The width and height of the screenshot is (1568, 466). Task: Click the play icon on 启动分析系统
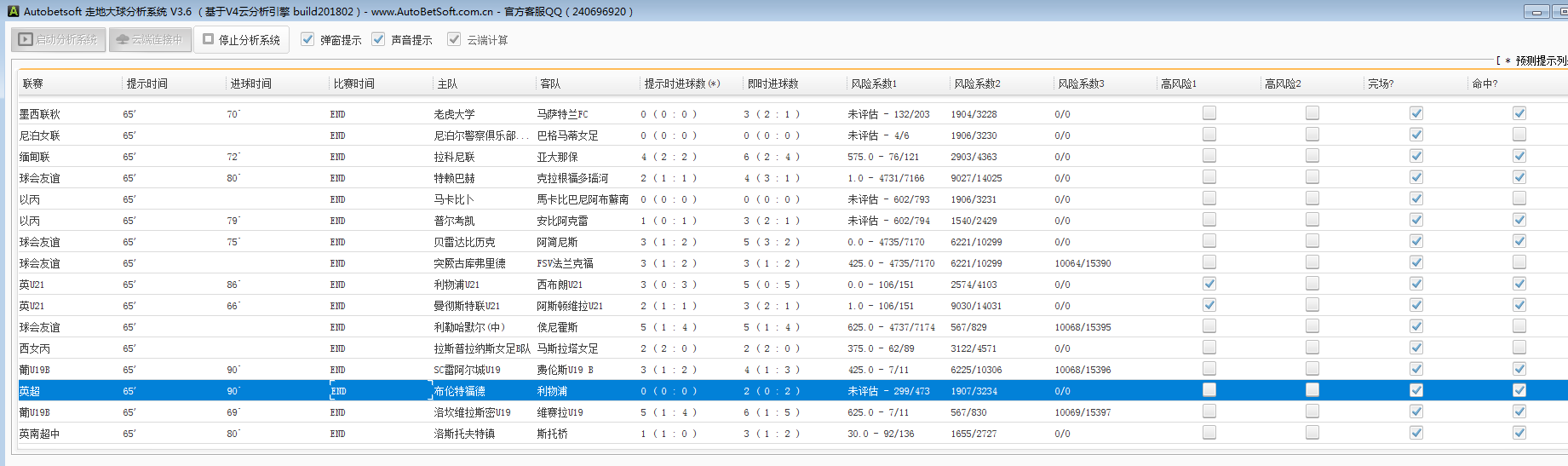point(26,39)
